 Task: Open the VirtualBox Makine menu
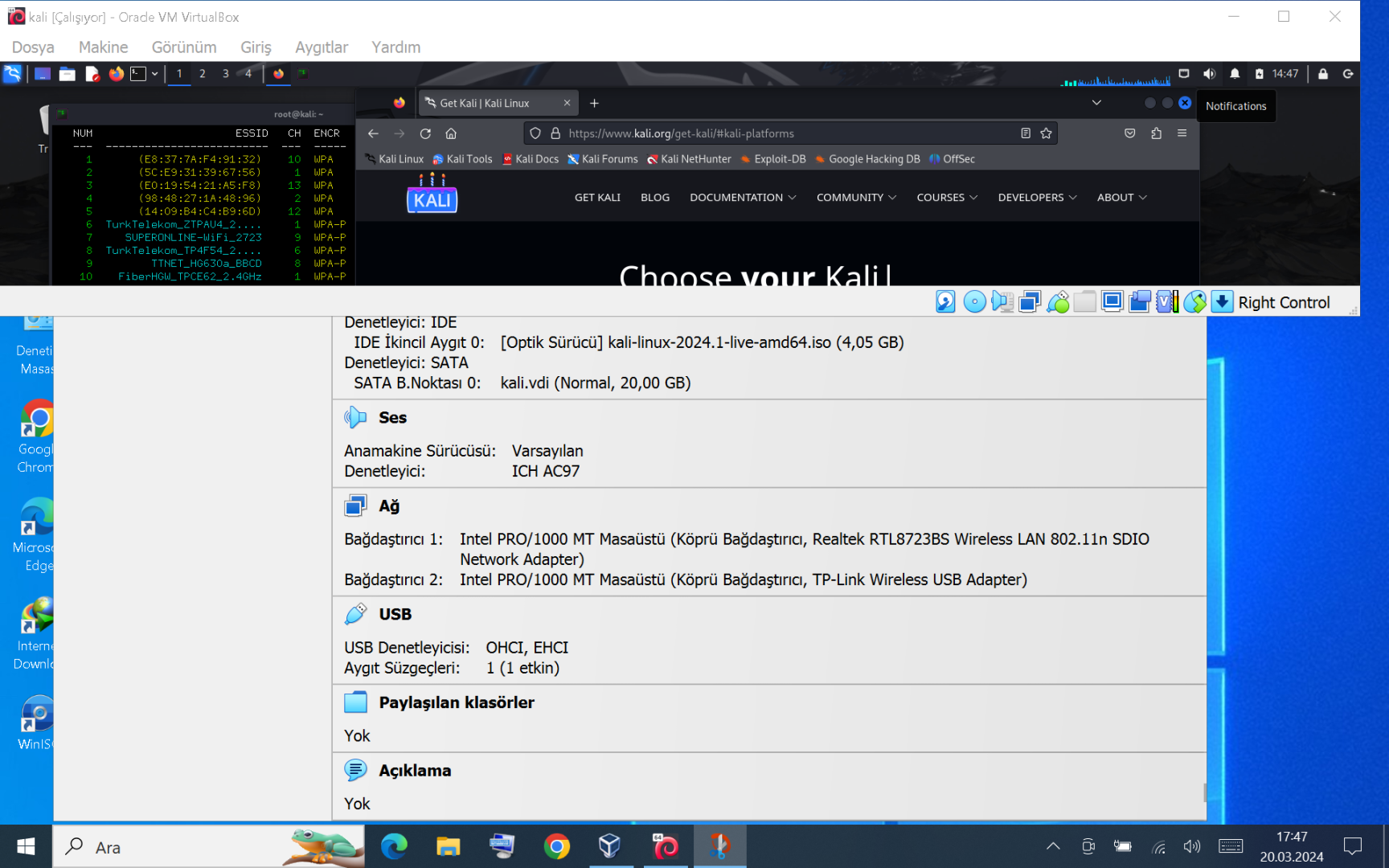(x=103, y=47)
